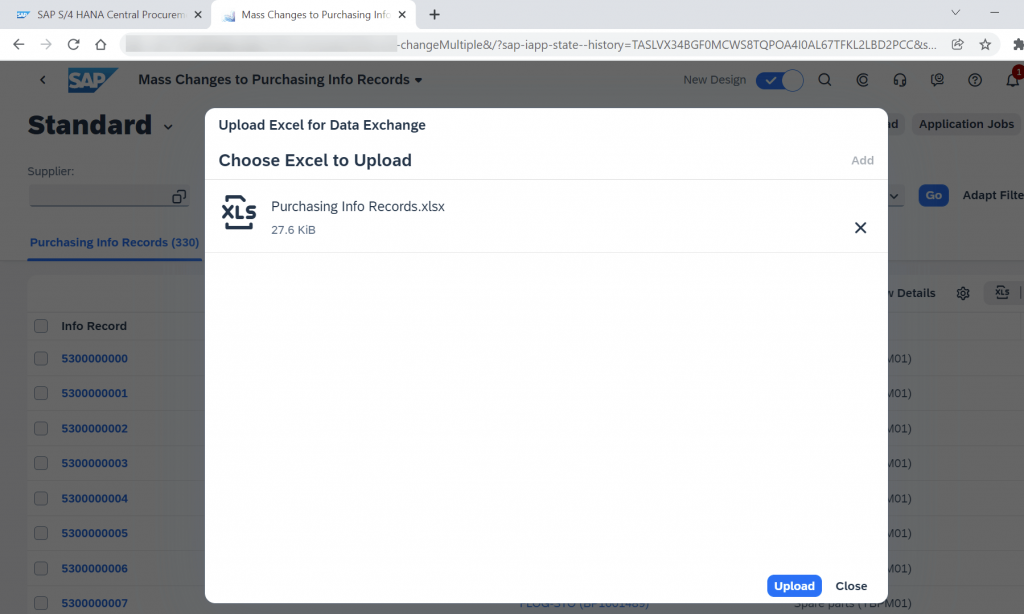Image resolution: width=1024 pixels, height=614 pixels.
Task: Close the Upload Excel dialog
Action: click(851, 586)
